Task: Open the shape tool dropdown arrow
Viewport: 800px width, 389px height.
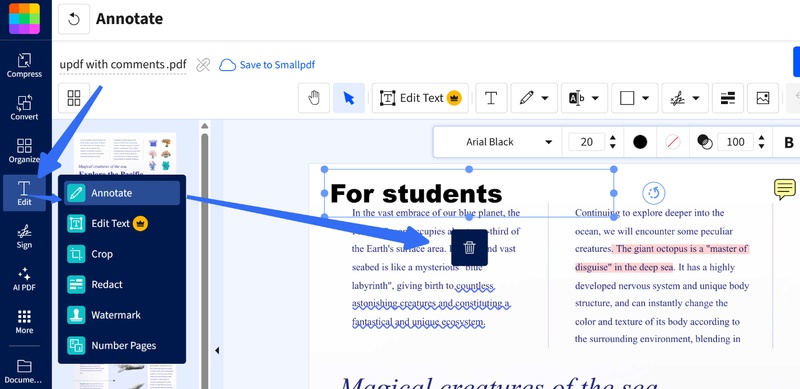Action: click(645, 98)
